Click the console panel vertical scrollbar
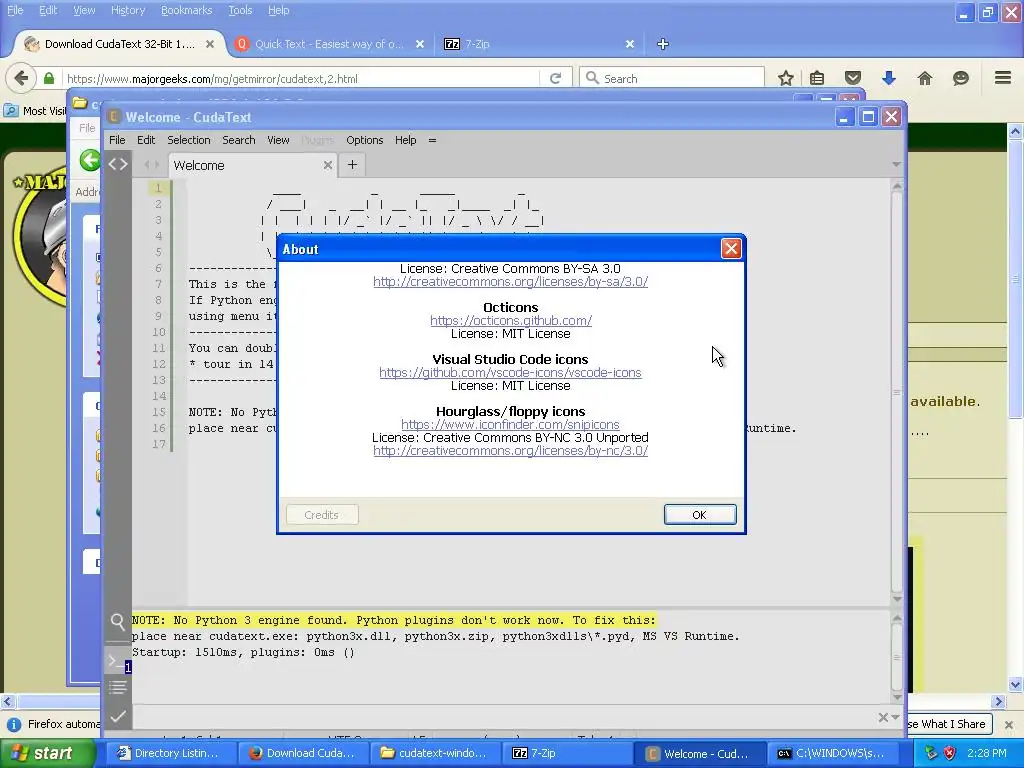The height and width of the screenshot is (768, 1024). pos(897,657)
